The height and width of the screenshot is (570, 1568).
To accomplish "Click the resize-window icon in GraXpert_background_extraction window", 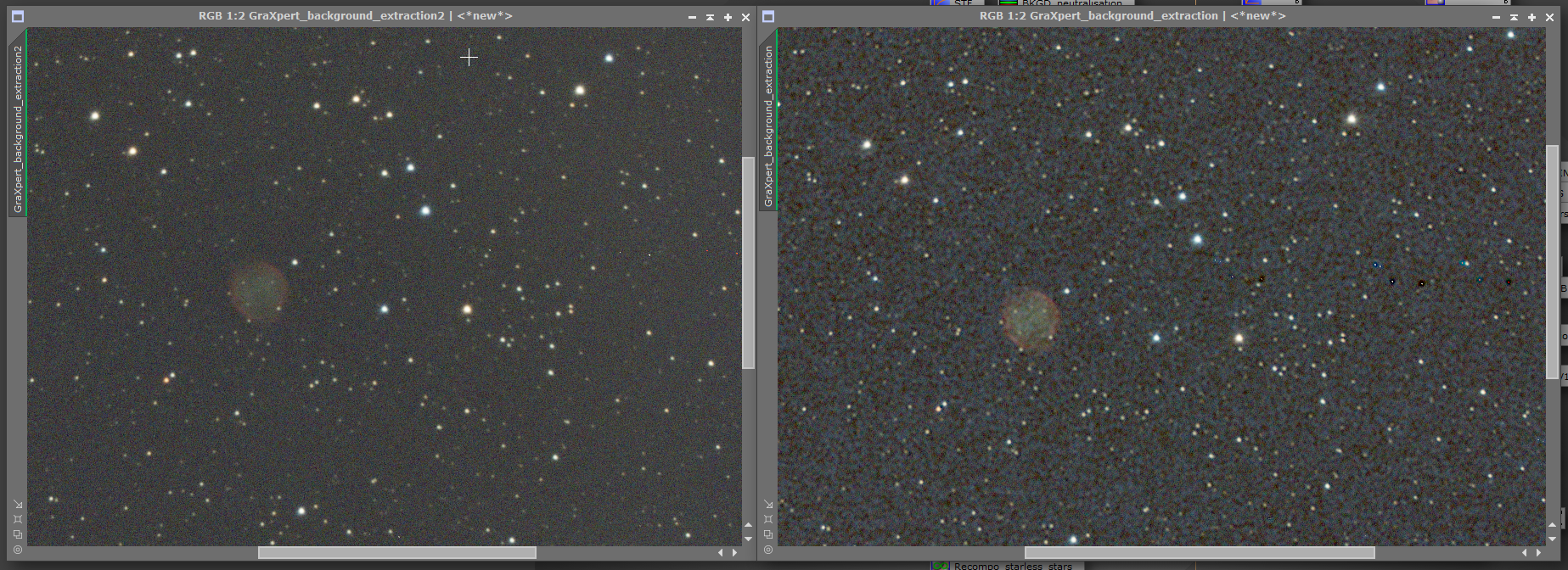I will point(768,505).
